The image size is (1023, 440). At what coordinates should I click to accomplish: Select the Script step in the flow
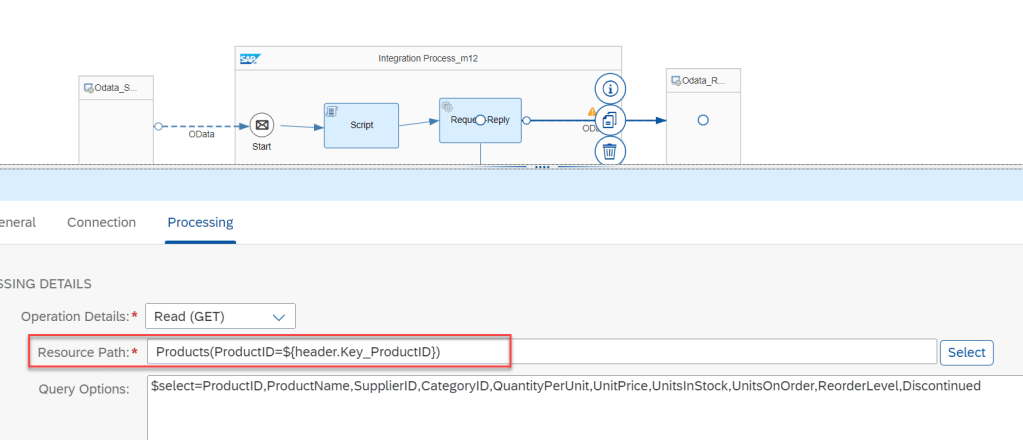(x=361, y=126)
